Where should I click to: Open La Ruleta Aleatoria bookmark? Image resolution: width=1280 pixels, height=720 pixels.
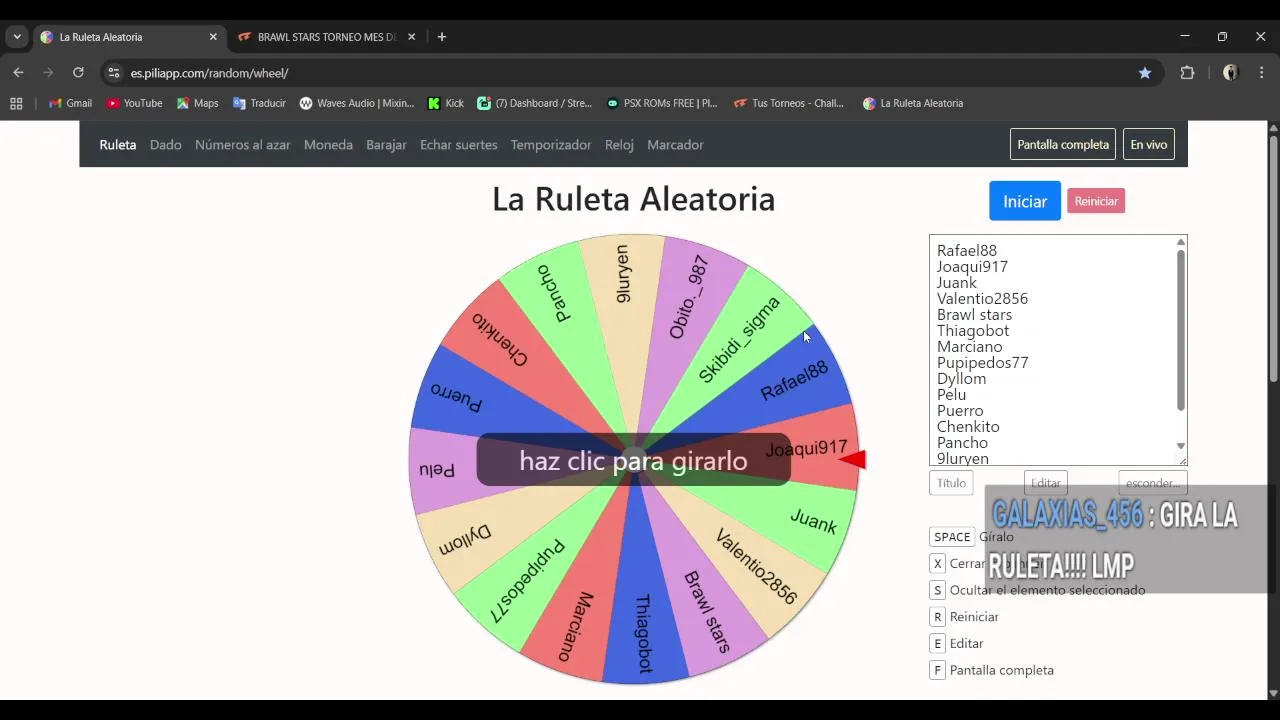tap(913, 103)
